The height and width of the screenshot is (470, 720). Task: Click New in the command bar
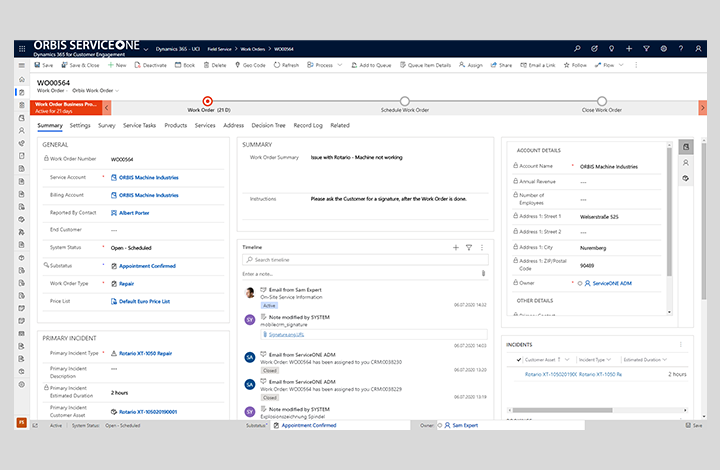point(117,65)
